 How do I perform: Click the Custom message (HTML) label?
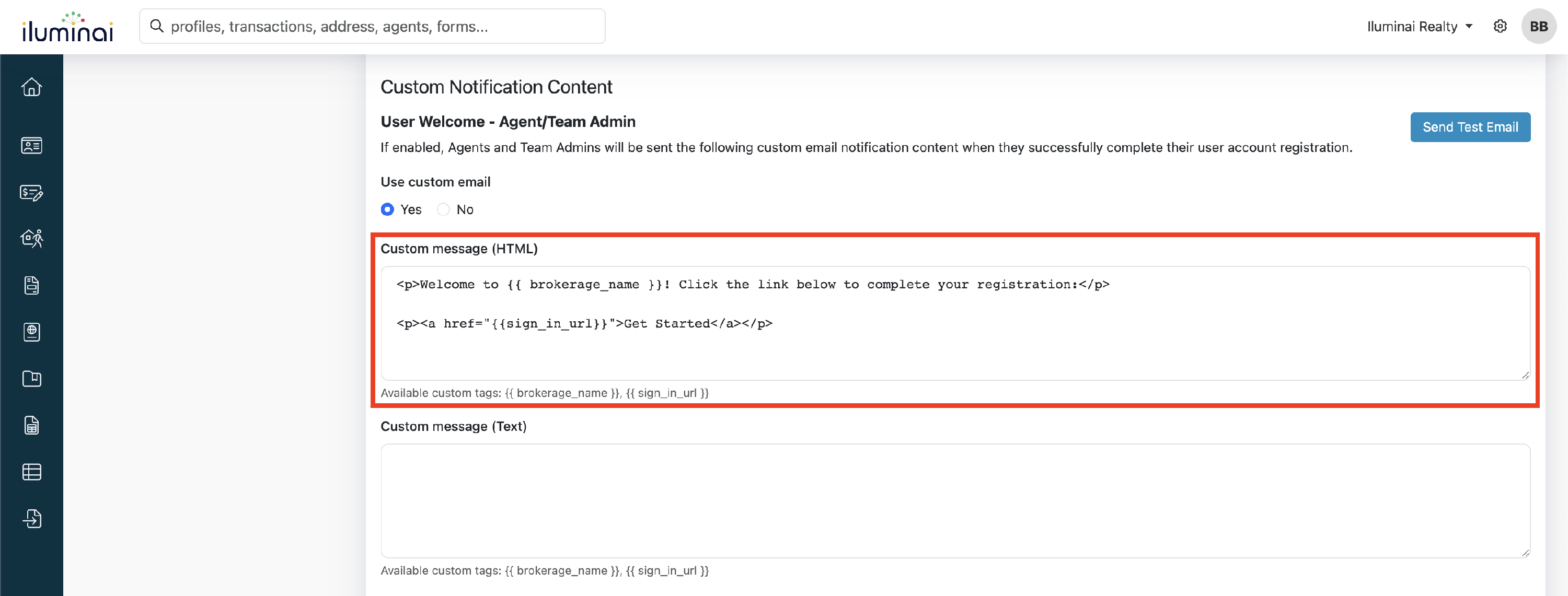pyautogui.click(x=459, y=249)
